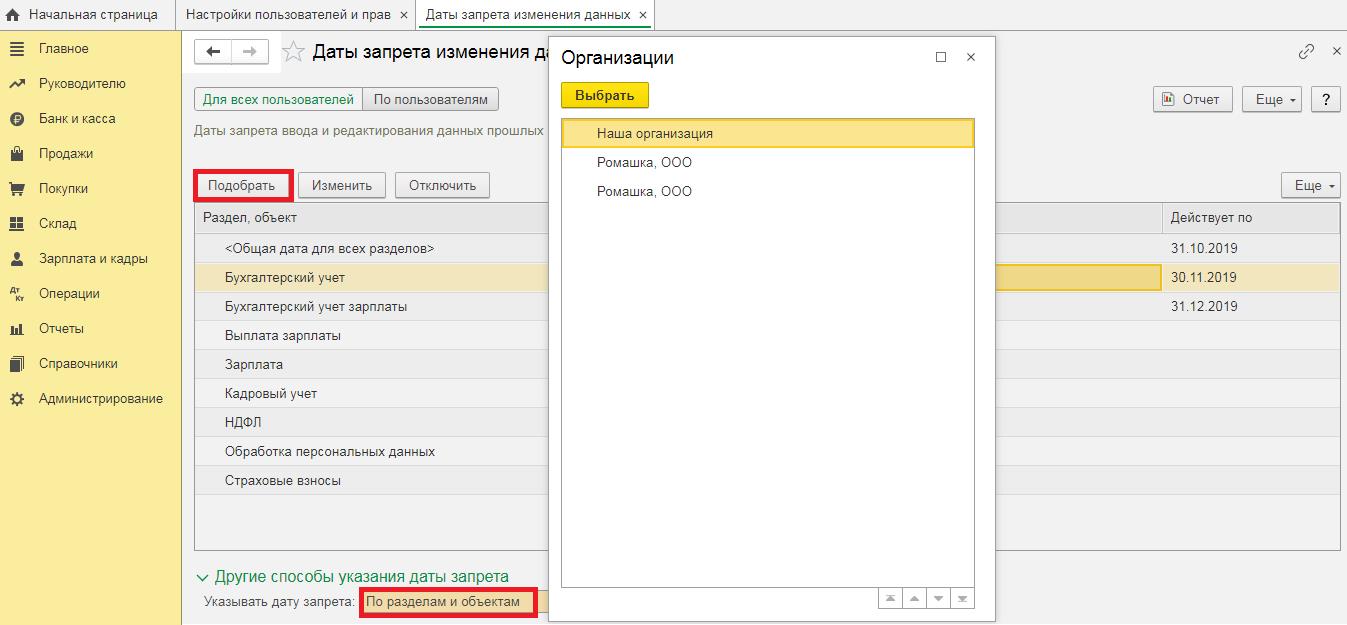This screenshot has height=625, width=1347.
Task: Select 'Наша организация' in the list
Action: 654,133
